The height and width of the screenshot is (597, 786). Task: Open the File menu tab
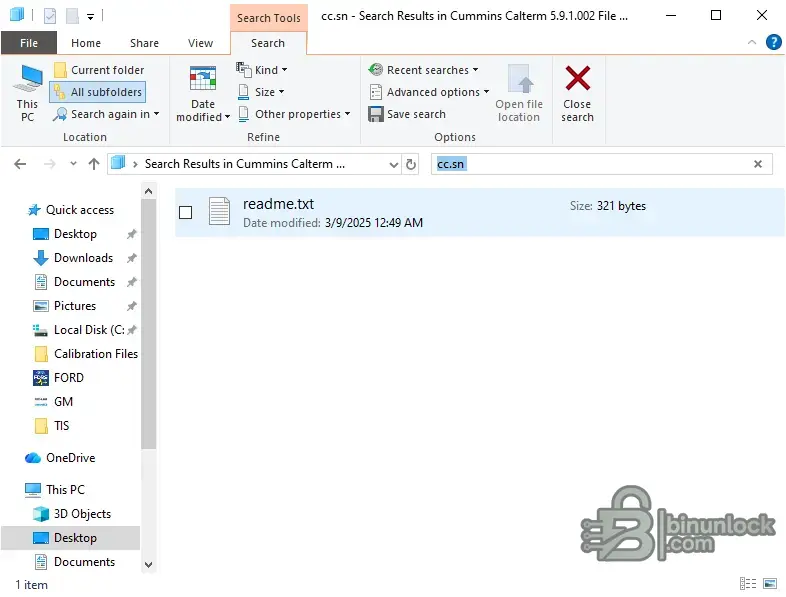pyautogui.click(x=29, y=43)
